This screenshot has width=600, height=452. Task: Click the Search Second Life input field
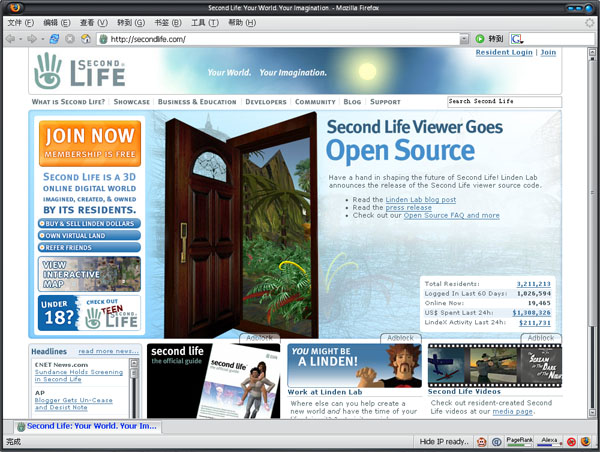pos(503,102)
